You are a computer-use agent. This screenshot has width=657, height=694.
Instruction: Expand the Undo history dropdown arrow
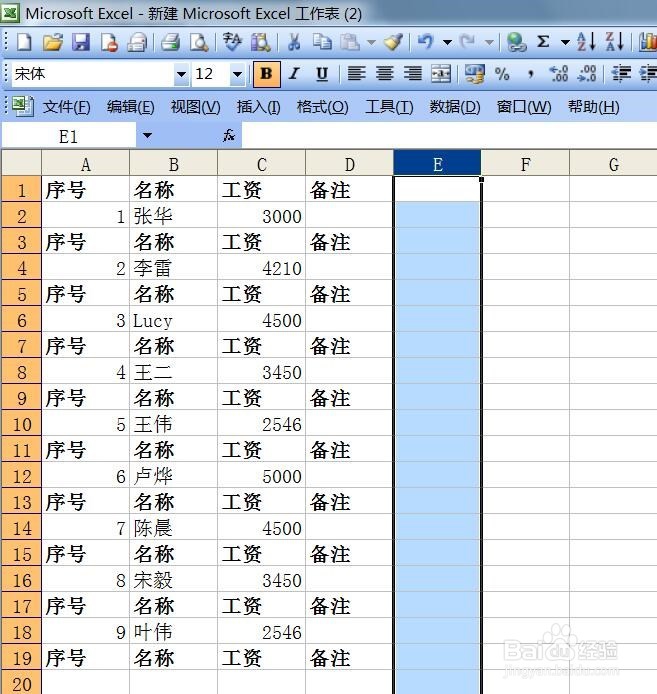coord(448,43)
